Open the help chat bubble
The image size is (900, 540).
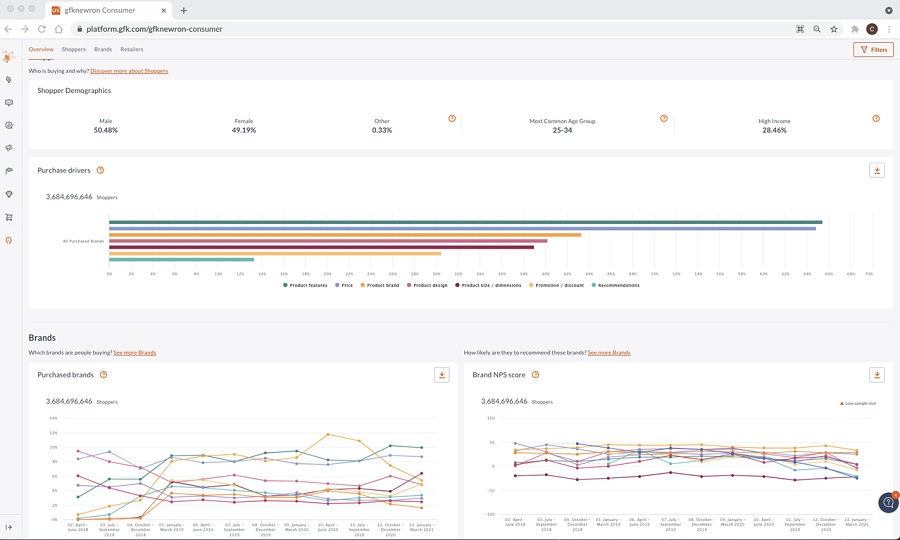tap(887, 503)
